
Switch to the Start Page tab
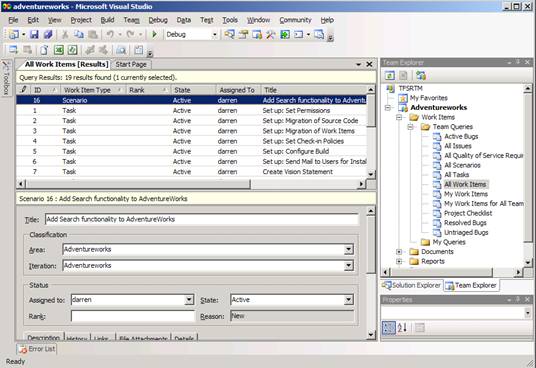131,64
